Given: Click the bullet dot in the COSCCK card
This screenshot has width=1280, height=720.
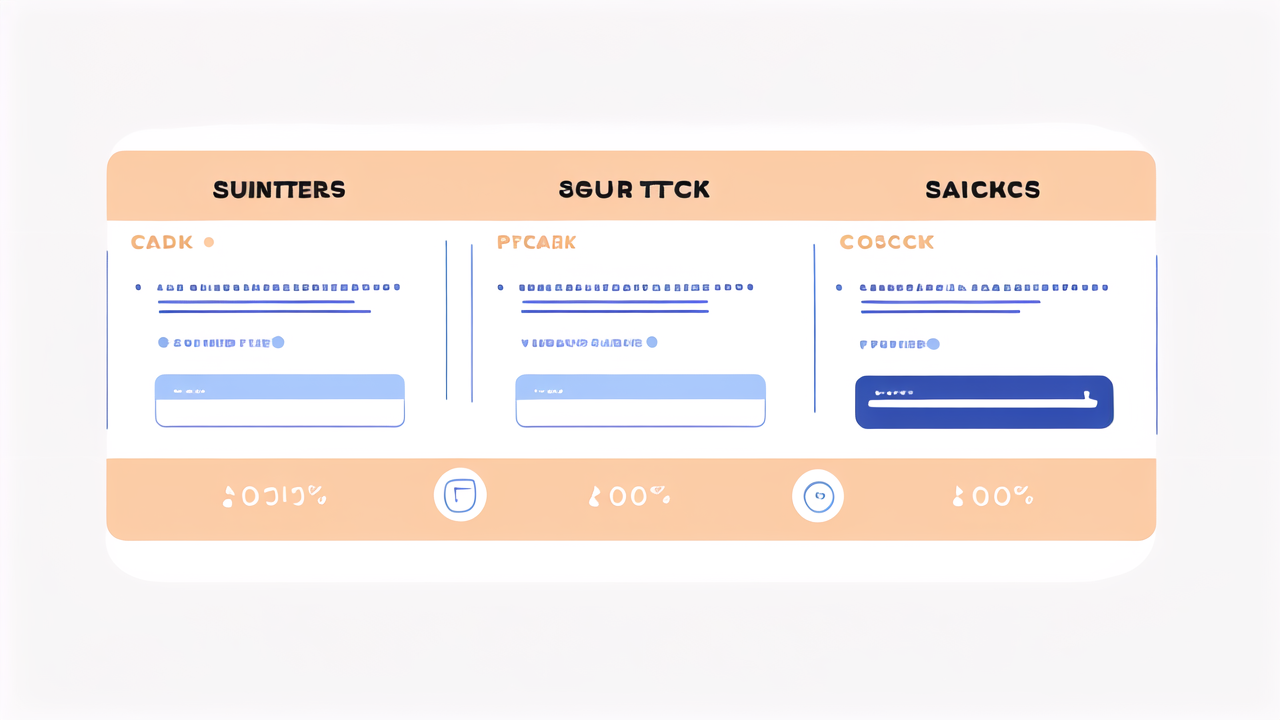Looking at the screenshot, I should 838,287.
